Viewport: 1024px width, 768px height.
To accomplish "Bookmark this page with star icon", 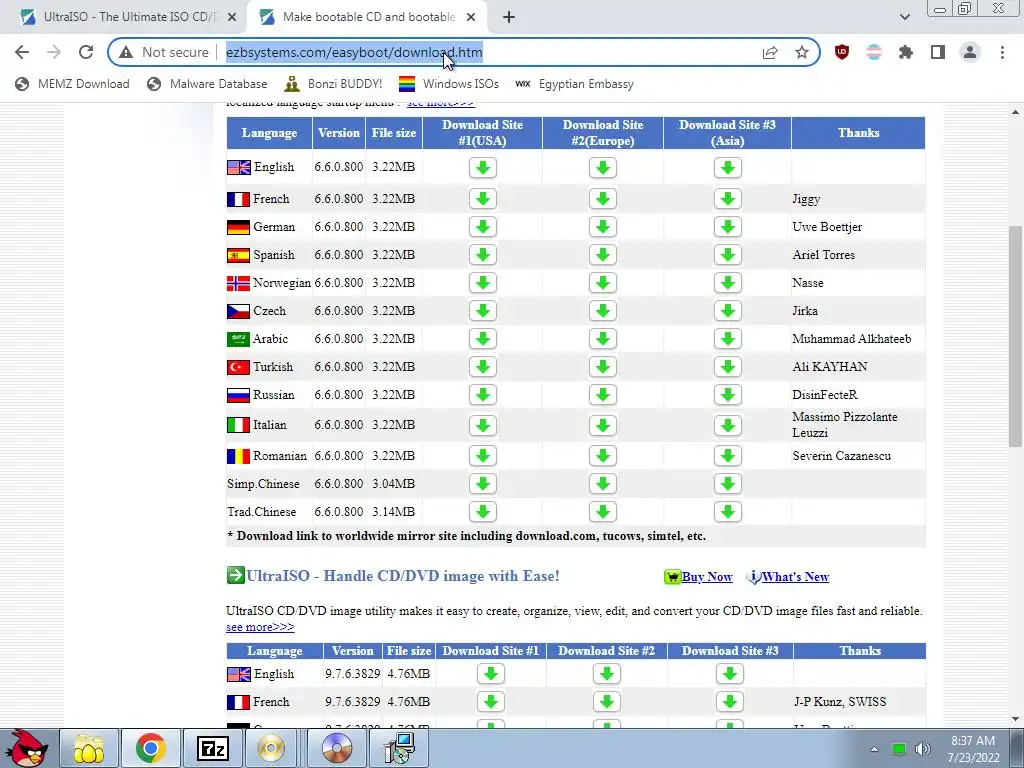I will 802,52.
